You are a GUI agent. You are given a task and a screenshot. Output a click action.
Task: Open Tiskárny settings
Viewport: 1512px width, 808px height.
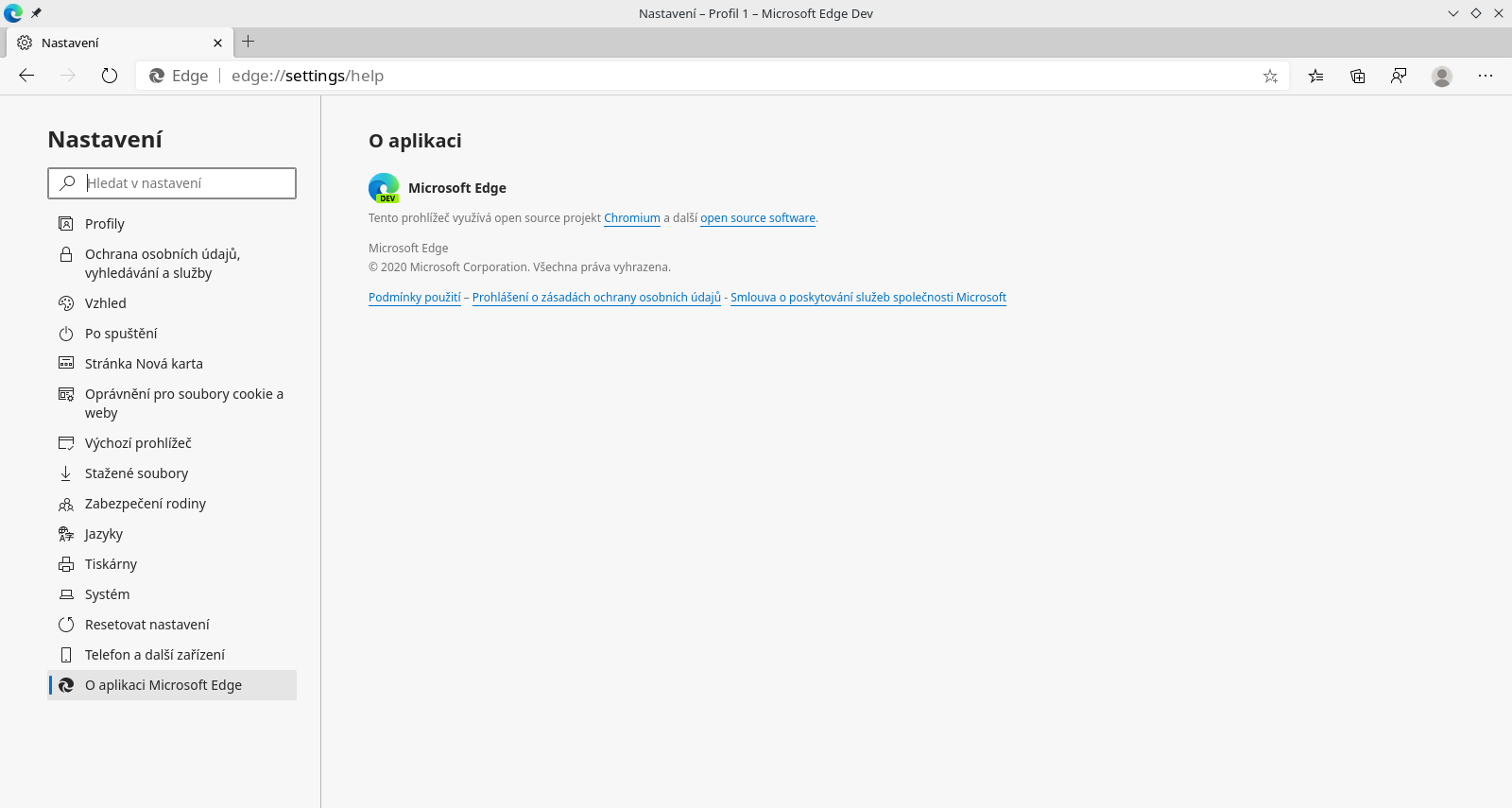172,564
